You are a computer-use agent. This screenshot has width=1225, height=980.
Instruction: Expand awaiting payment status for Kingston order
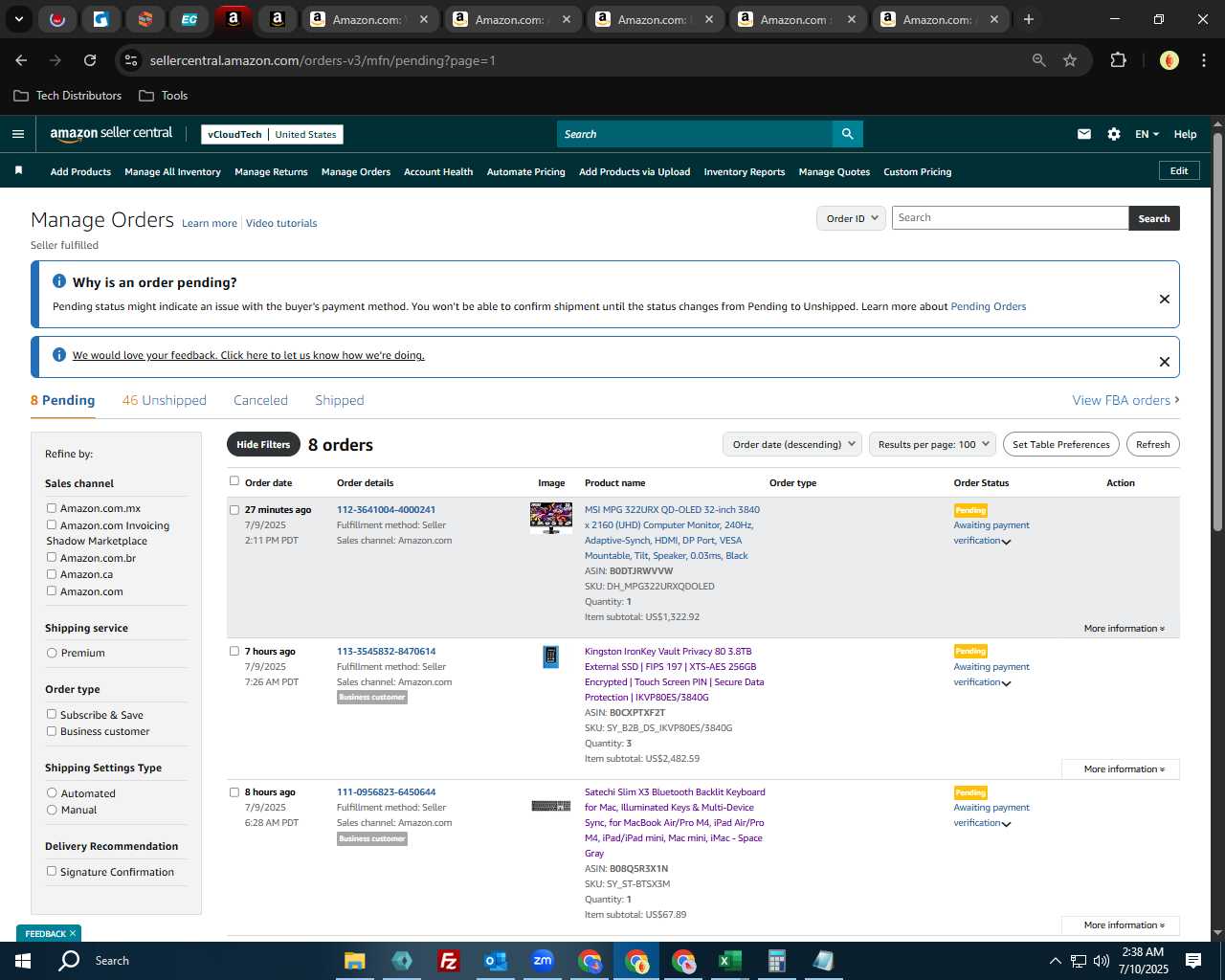pyautogui.click(x=1006, y=683)
